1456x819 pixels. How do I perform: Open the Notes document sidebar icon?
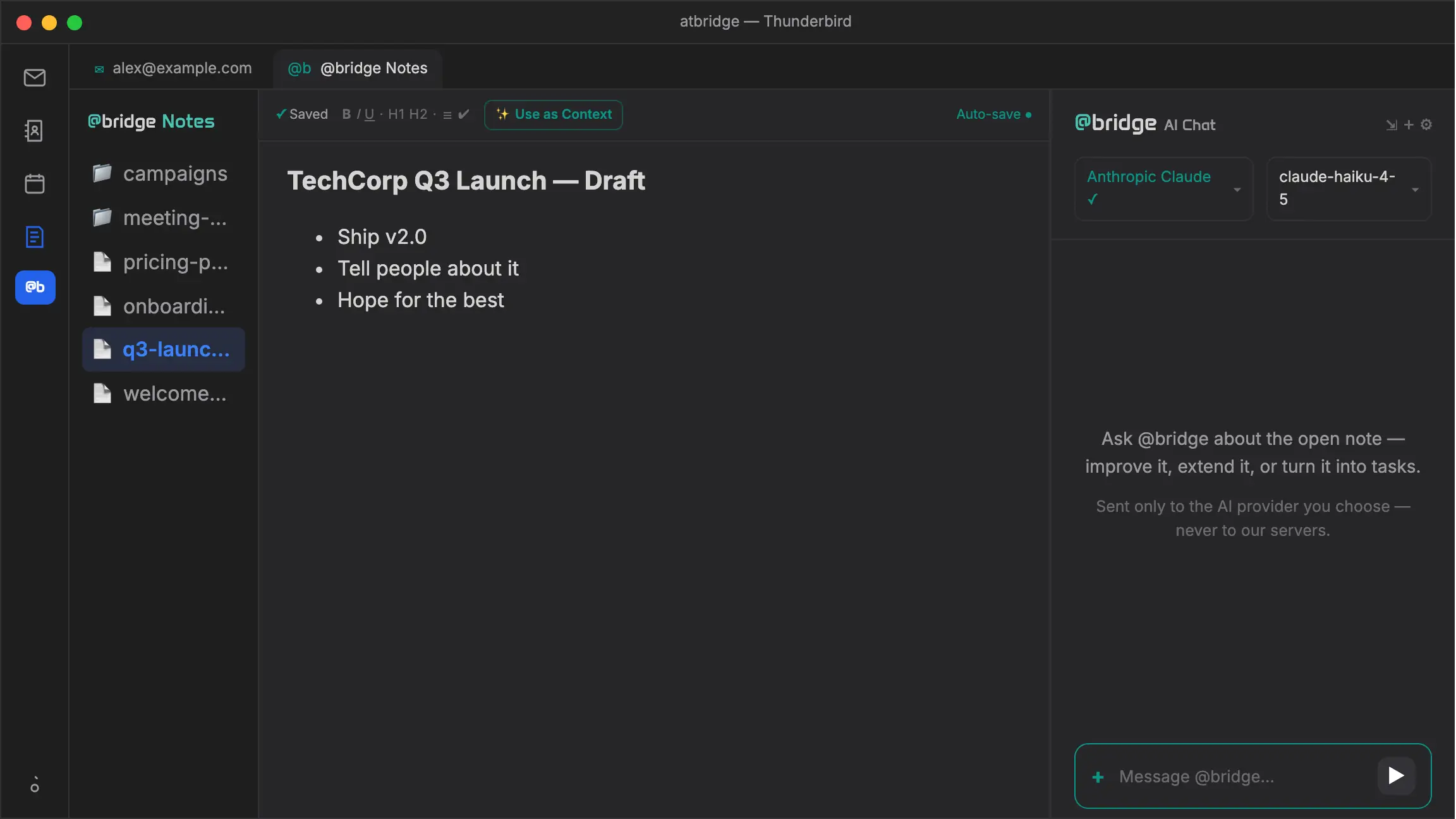(x=35, y=237)
